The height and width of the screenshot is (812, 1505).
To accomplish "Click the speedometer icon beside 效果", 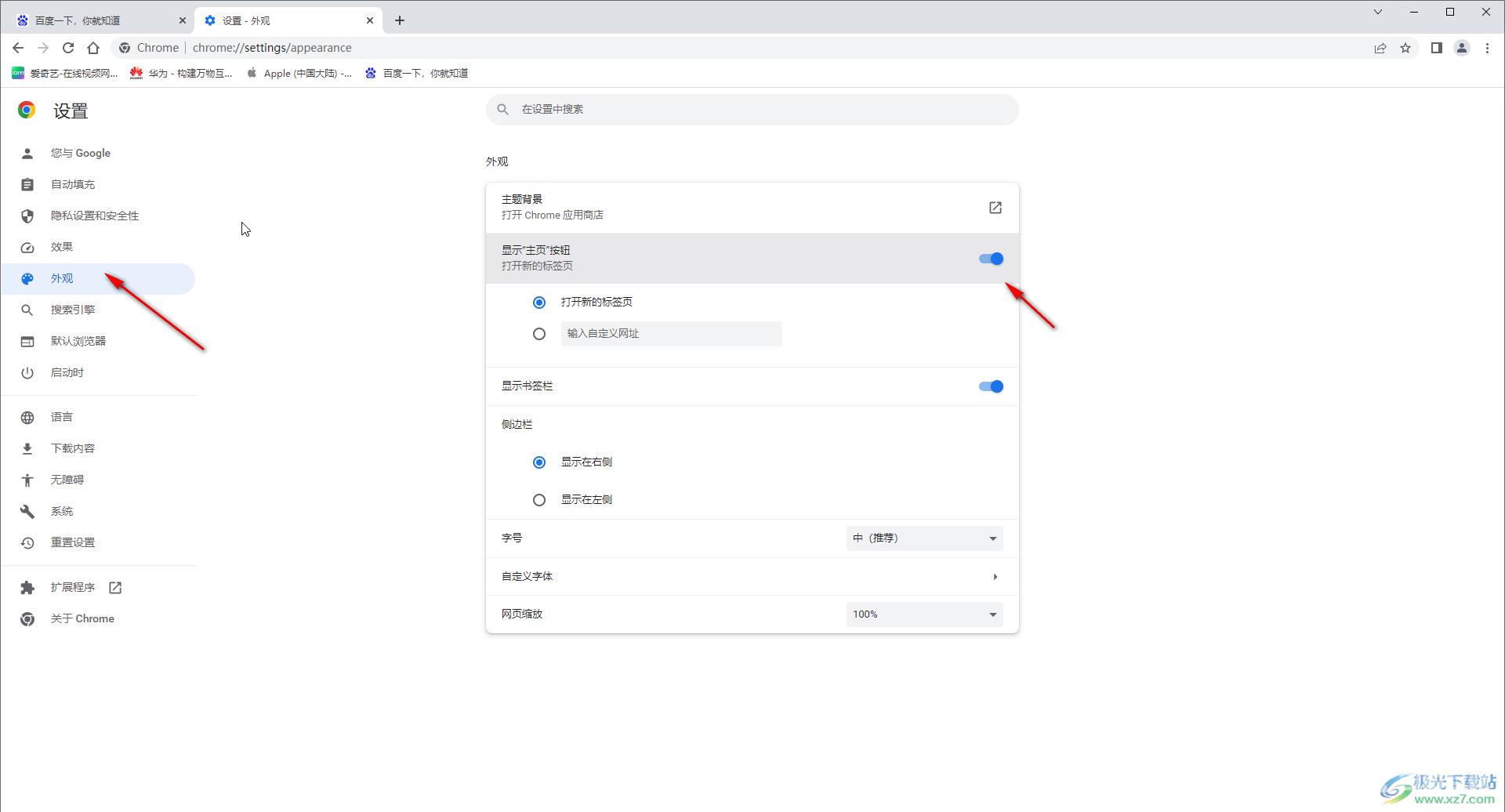I will (x=27, y=248).
